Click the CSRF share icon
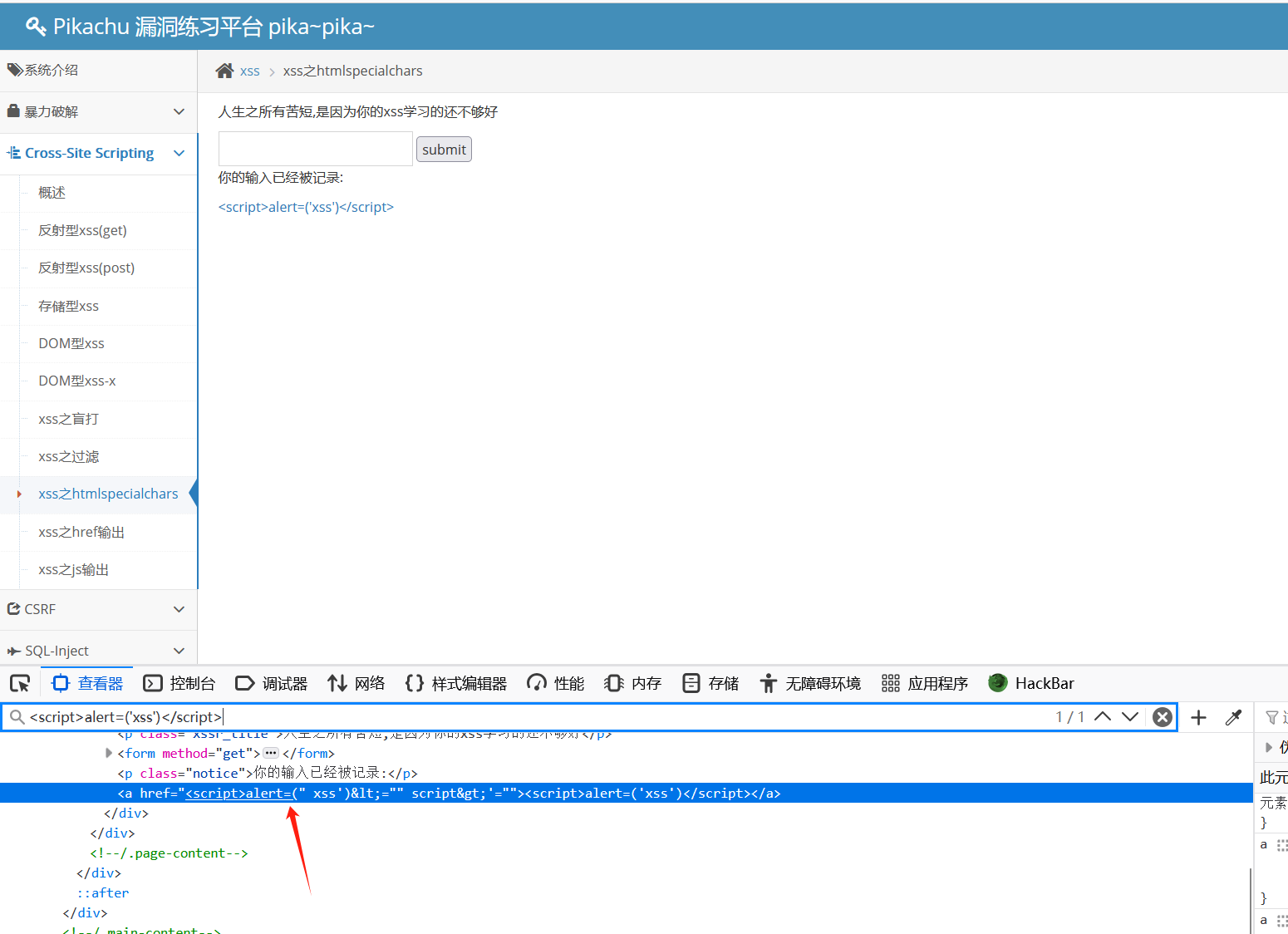 pos(13,608)
